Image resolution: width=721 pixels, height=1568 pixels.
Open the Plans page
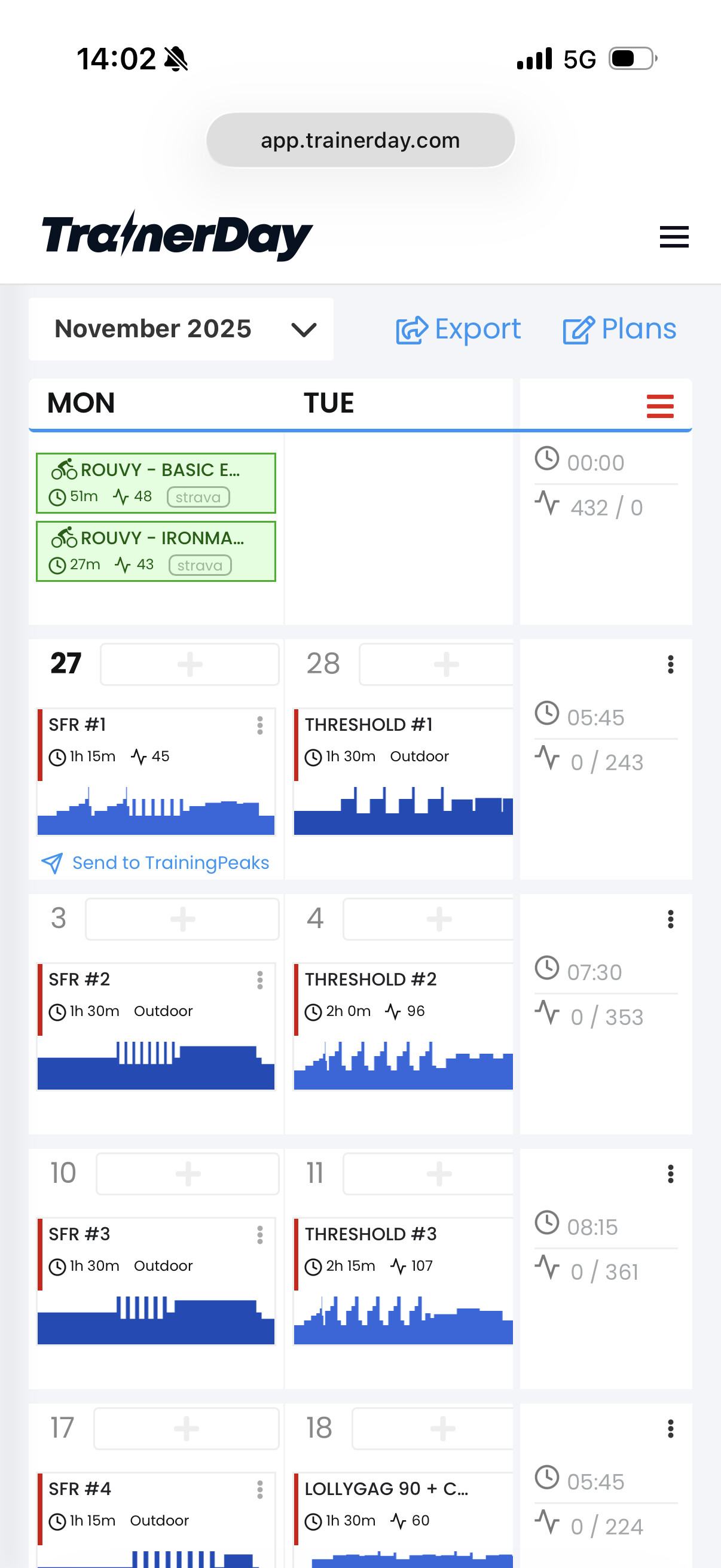[619, 330]
